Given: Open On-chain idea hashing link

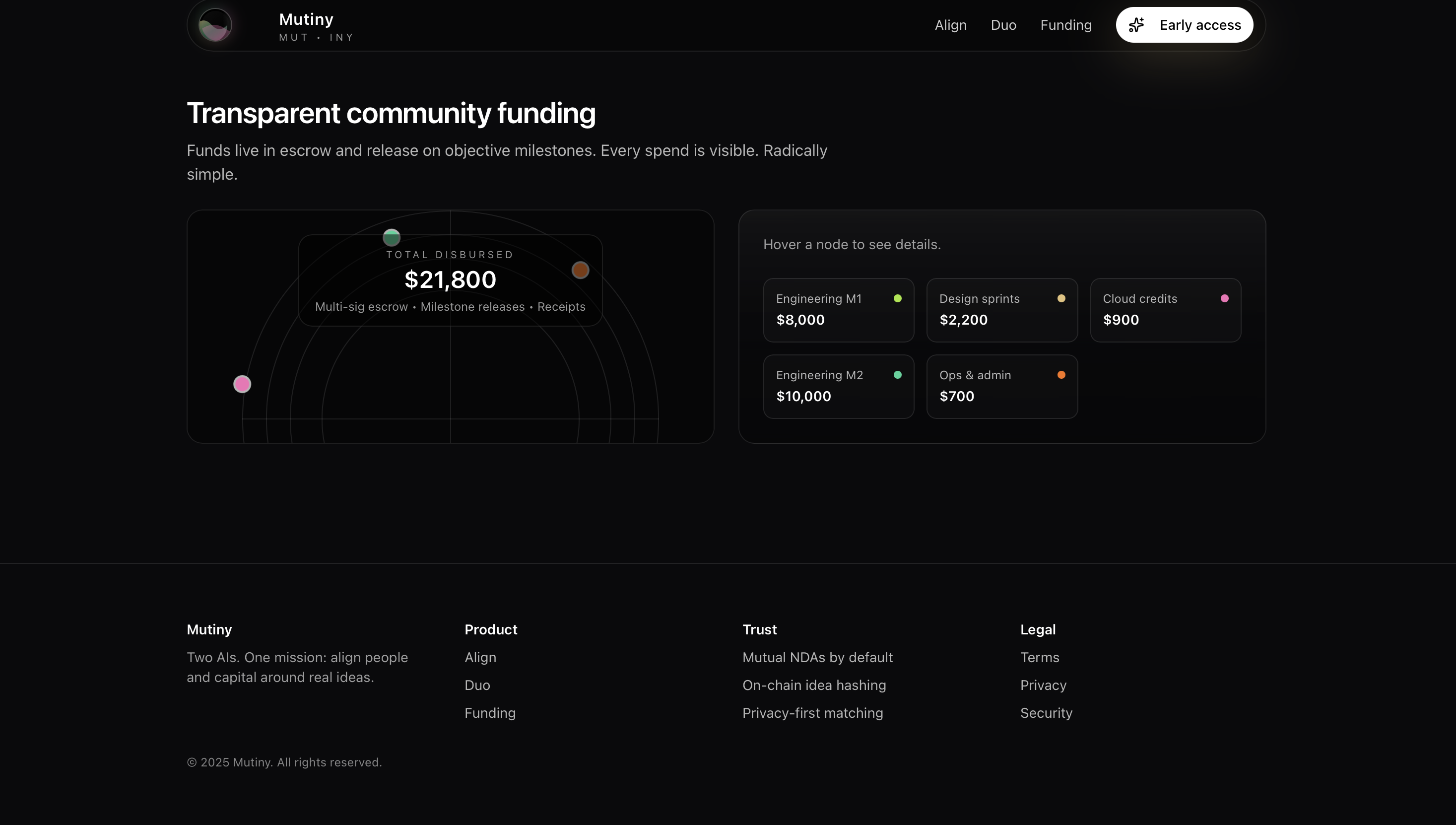Looking at the screenshot, I should (814, 685).
